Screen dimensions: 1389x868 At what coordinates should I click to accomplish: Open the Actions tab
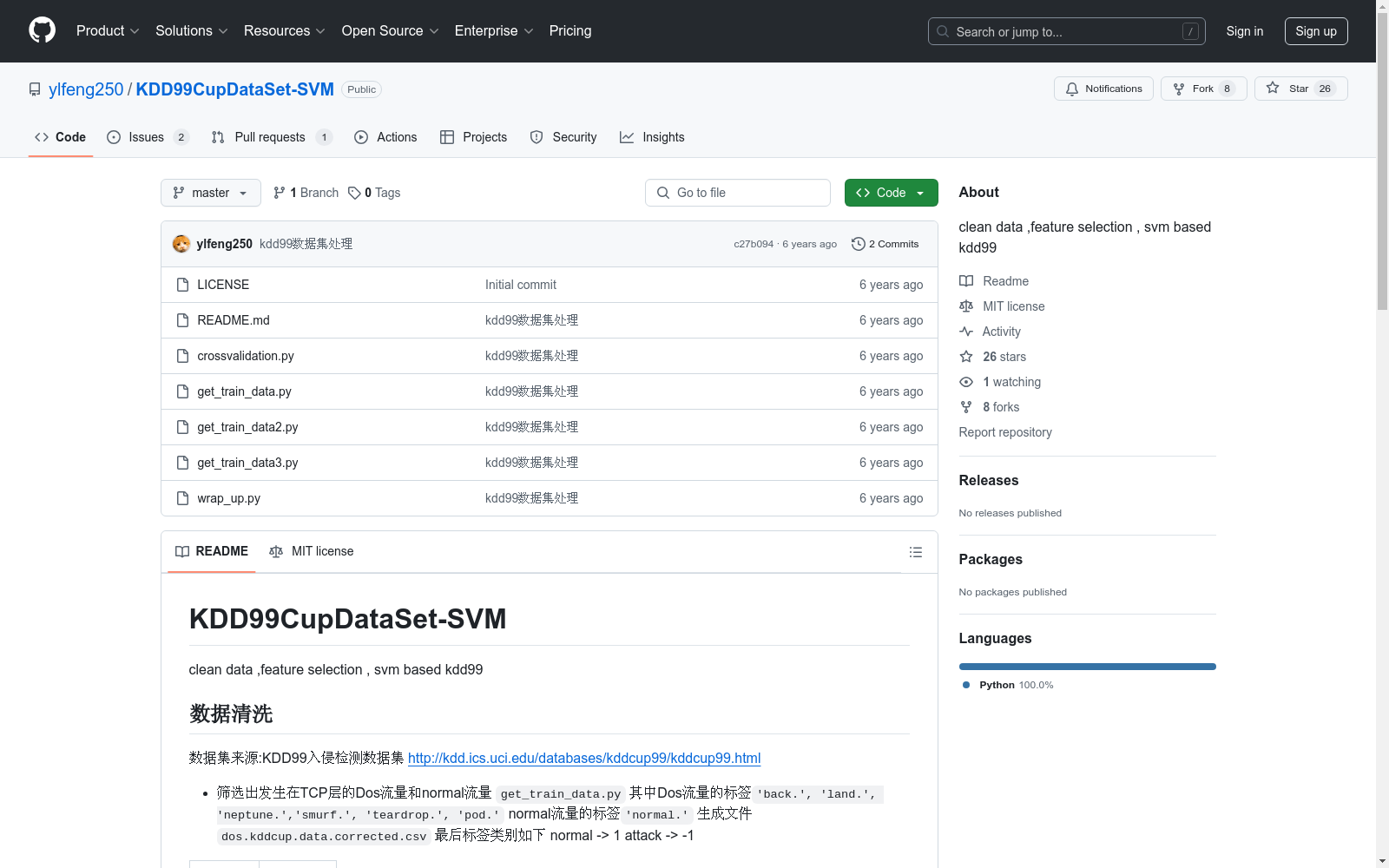tap(385, 137)
